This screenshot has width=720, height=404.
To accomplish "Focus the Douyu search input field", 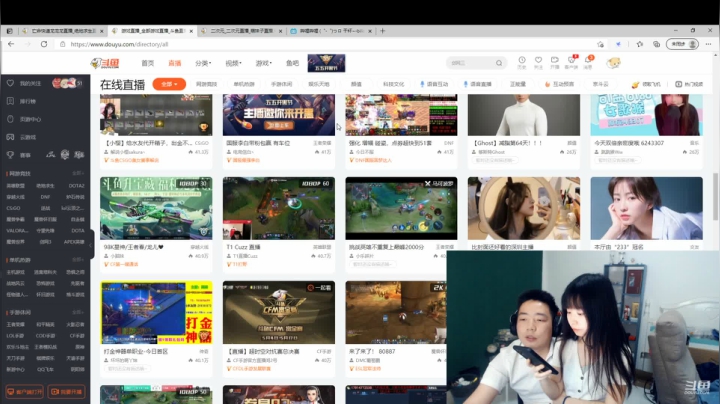I will coord(471,63).
